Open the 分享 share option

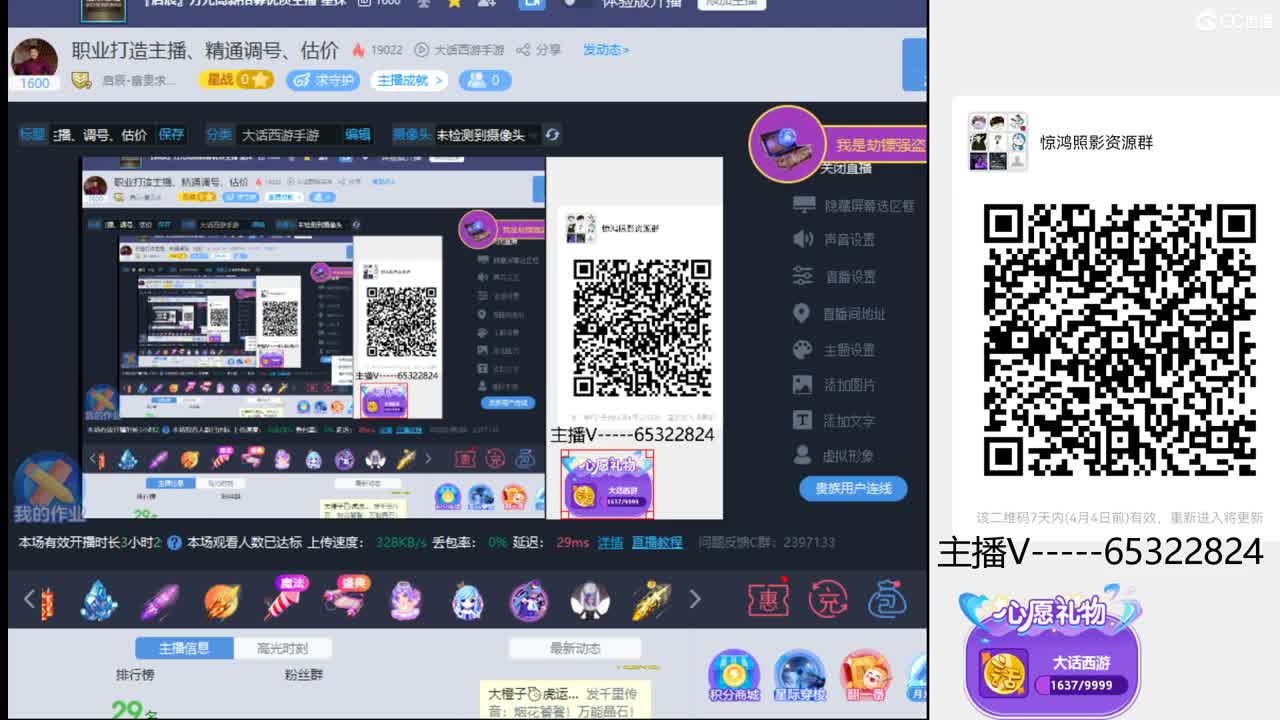pos(538,50)
